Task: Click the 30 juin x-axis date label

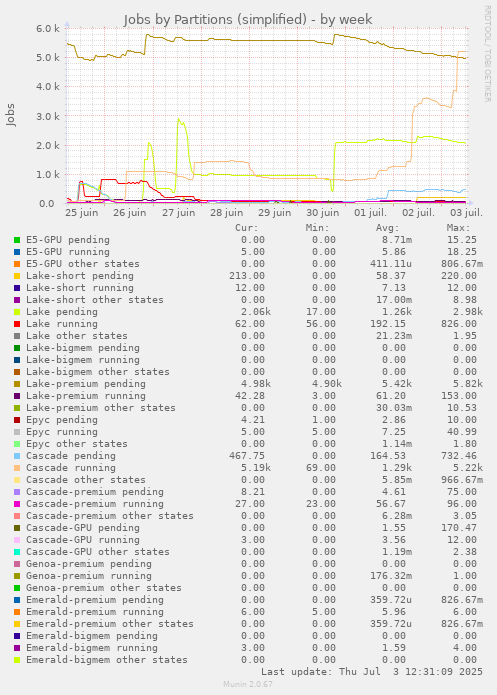Action: (x=323, y=213)
